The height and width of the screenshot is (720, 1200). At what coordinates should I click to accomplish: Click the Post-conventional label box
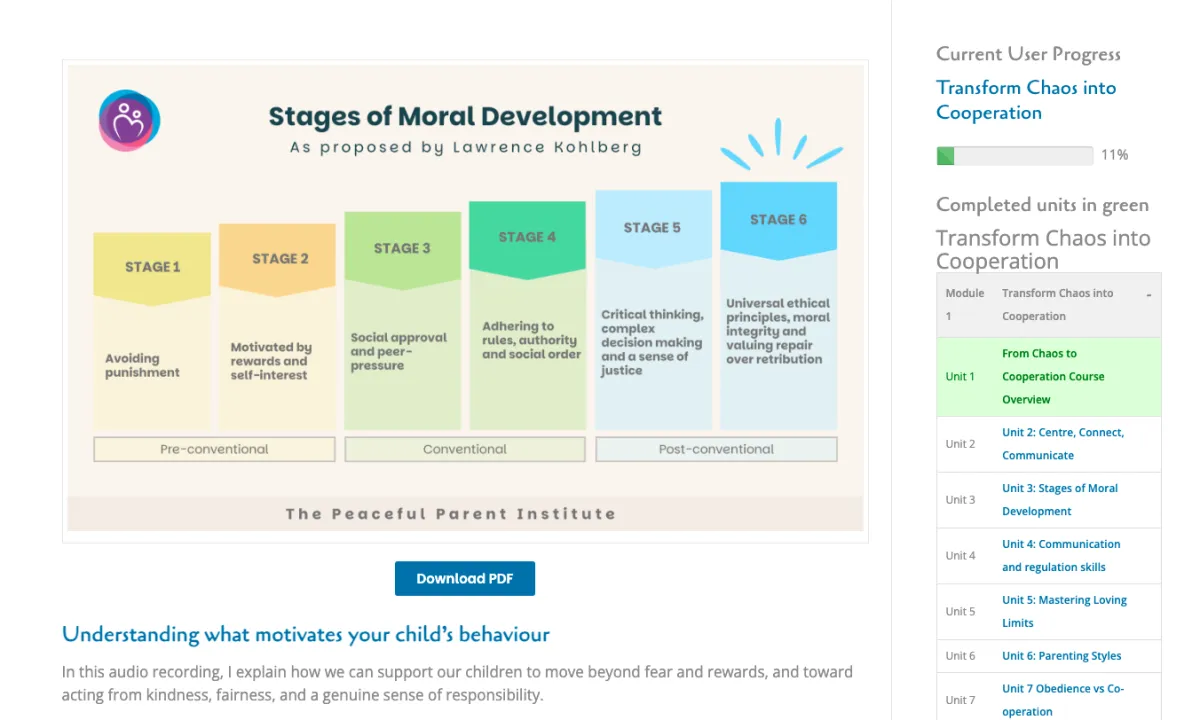tap(716, 450)
